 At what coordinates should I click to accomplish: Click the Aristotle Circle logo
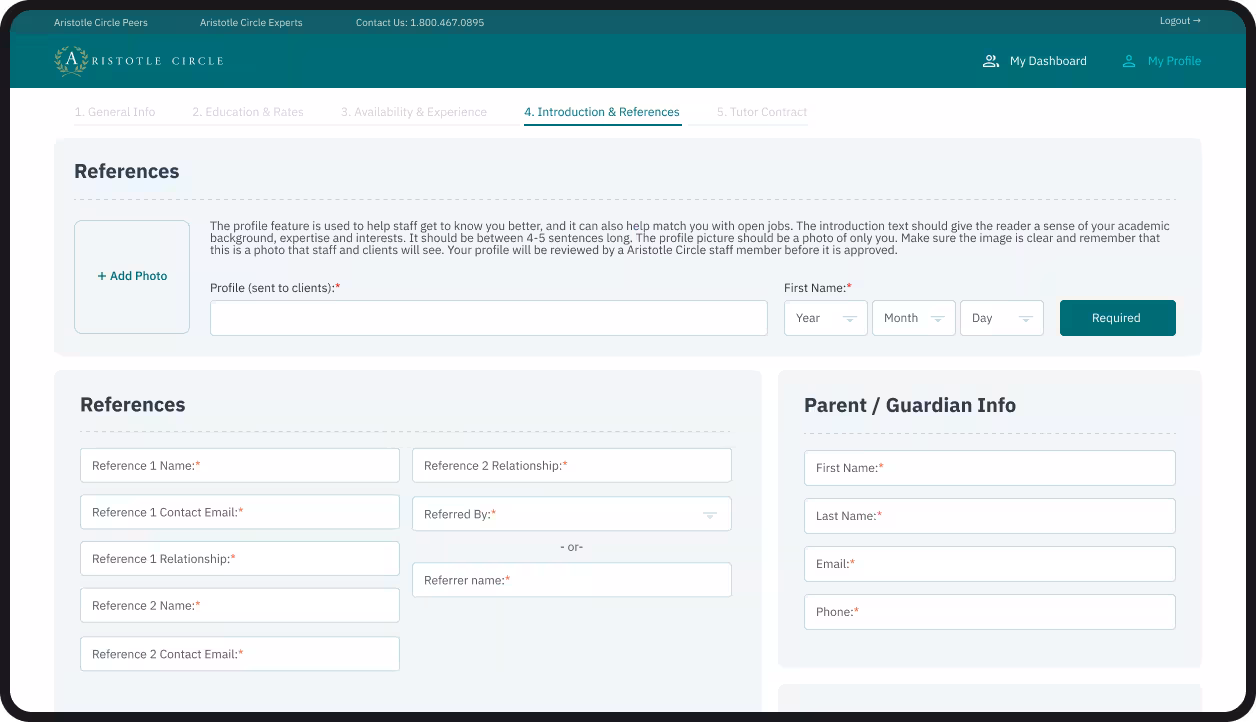click(139, 61)
